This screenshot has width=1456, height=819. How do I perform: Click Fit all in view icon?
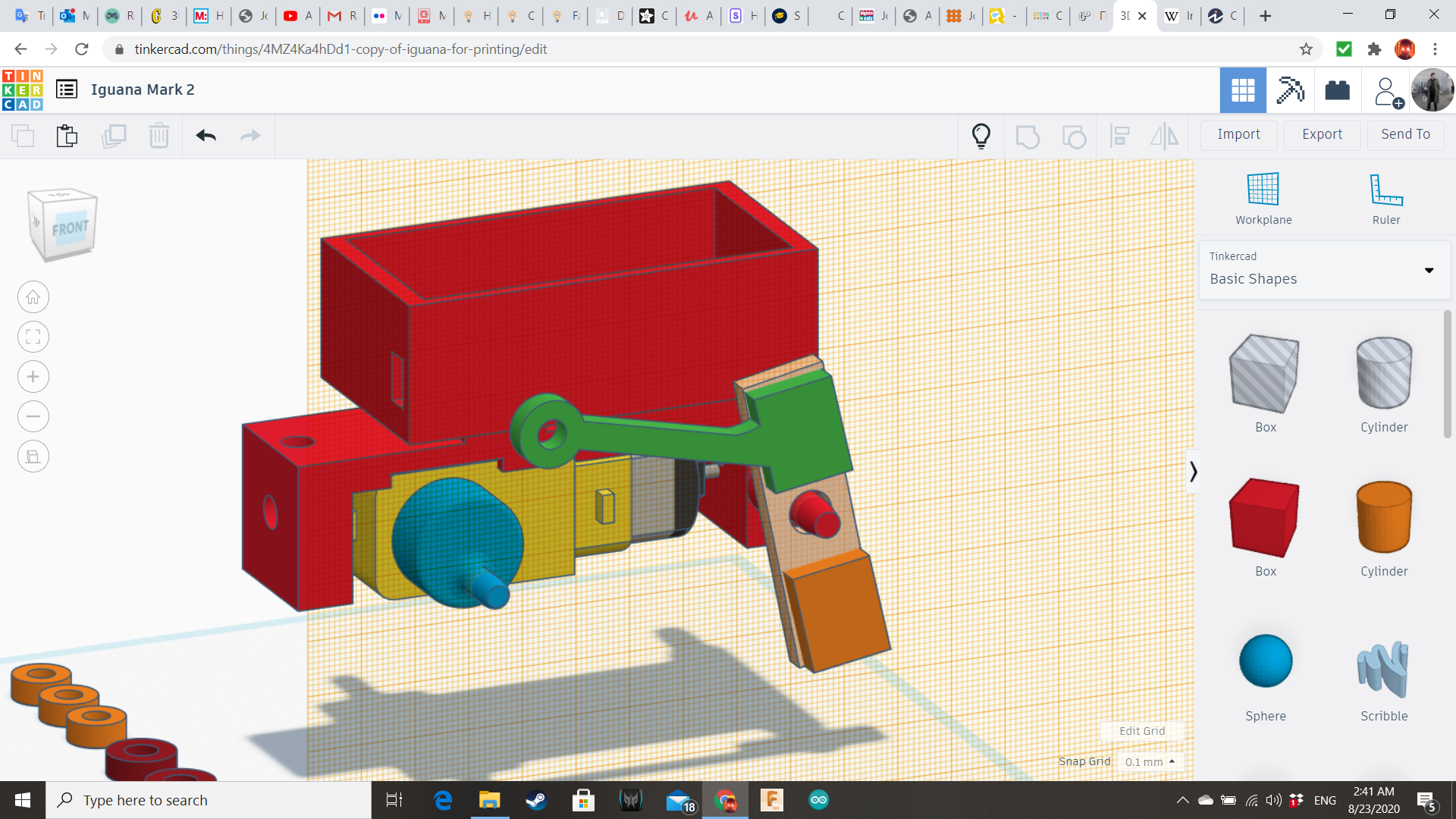(x=33, y=337)
